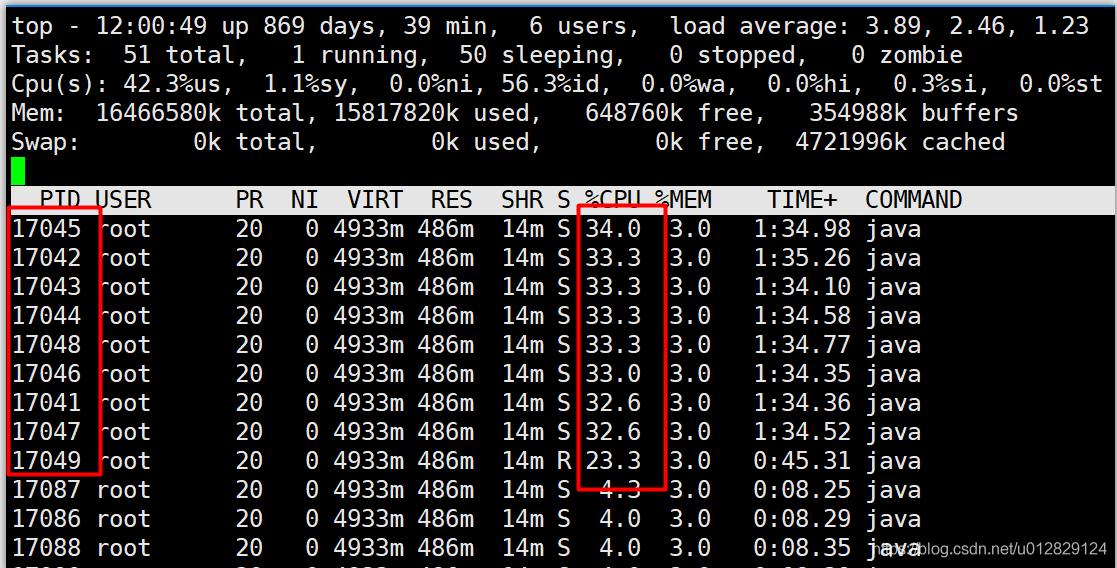Click the TIME+ value 1:34.35

[x=802, y=373]
